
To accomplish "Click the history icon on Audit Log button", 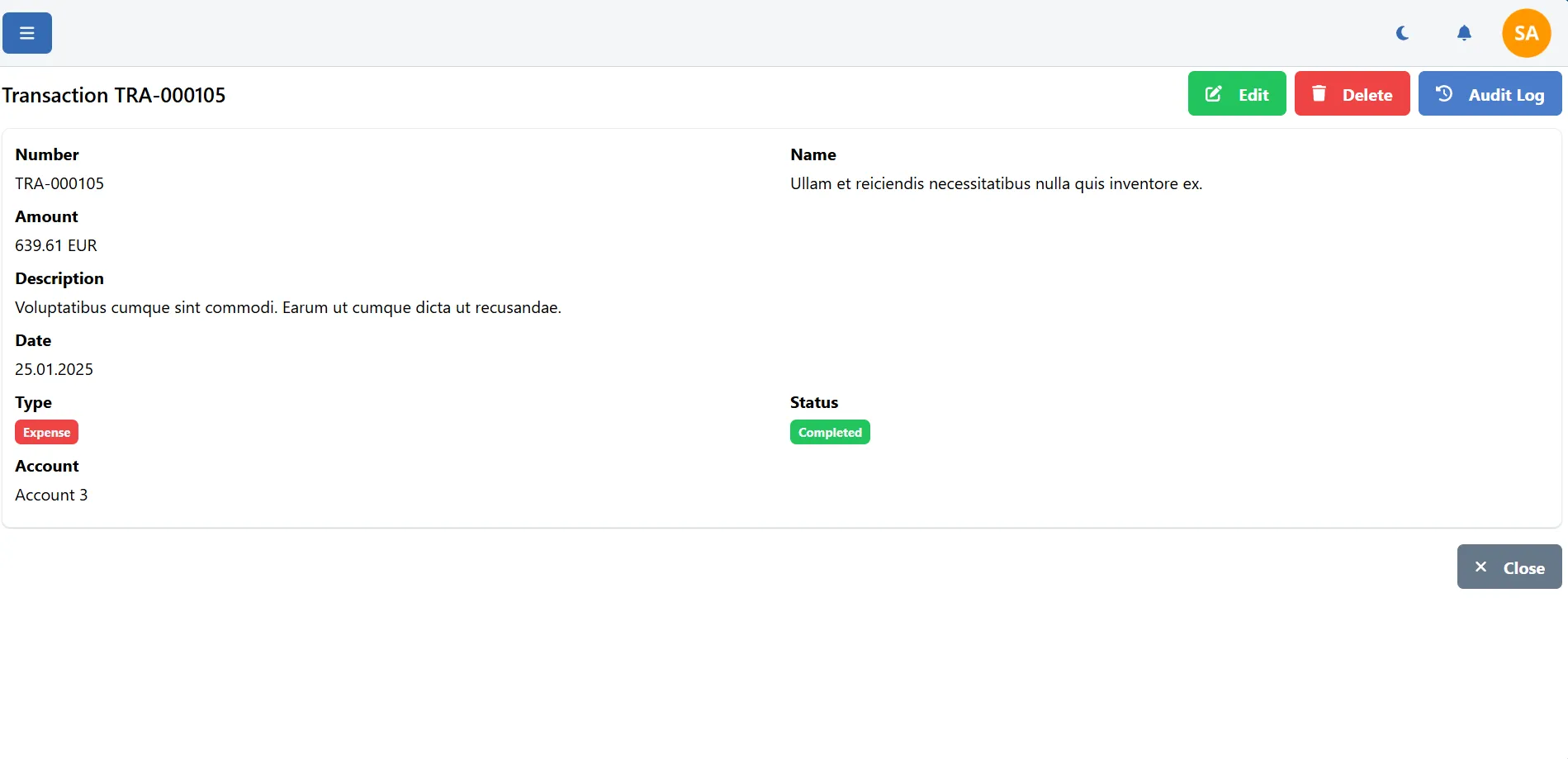I will tap(1443, 93).
